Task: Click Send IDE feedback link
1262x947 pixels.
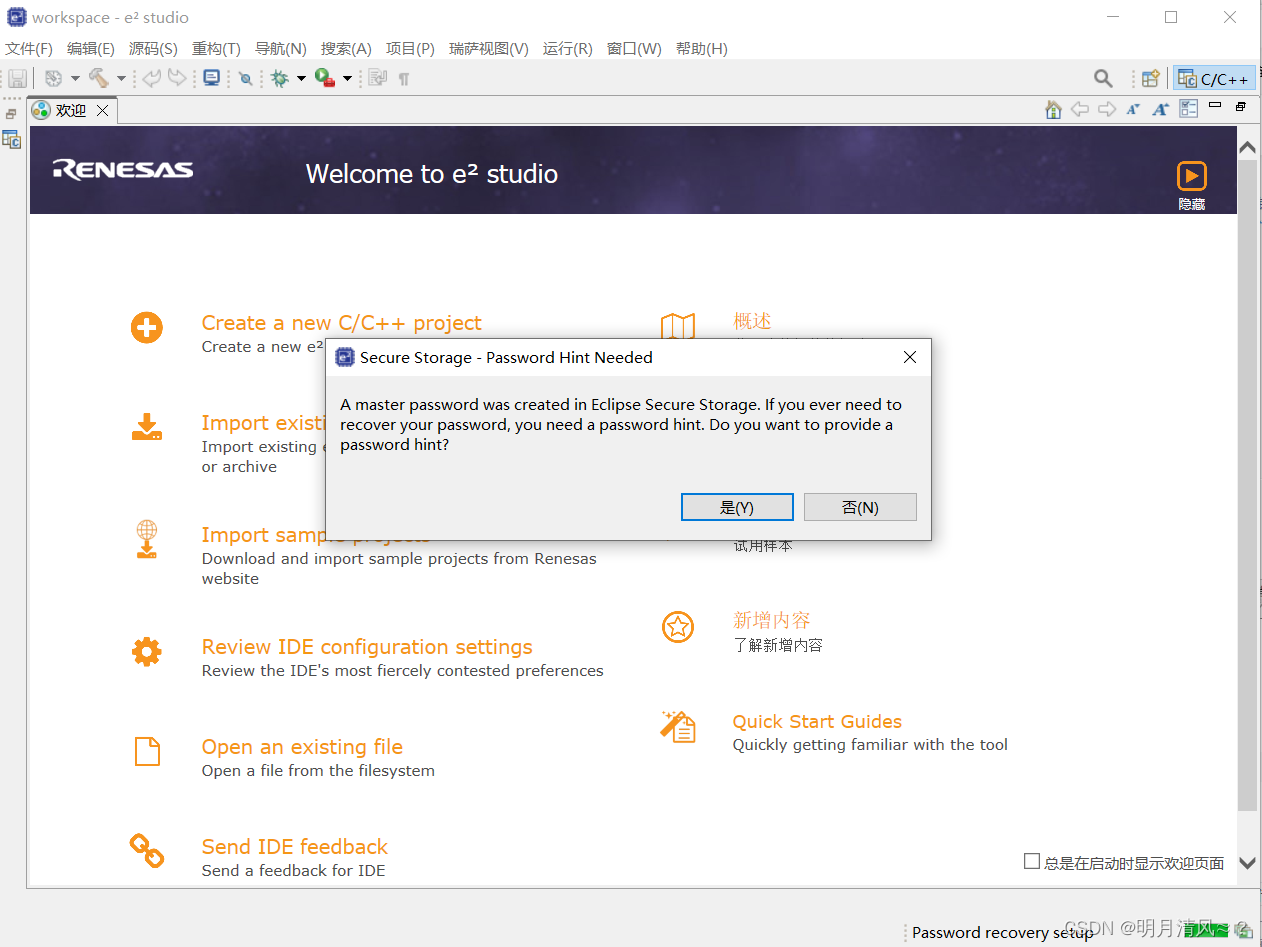Action: (294, 847)
